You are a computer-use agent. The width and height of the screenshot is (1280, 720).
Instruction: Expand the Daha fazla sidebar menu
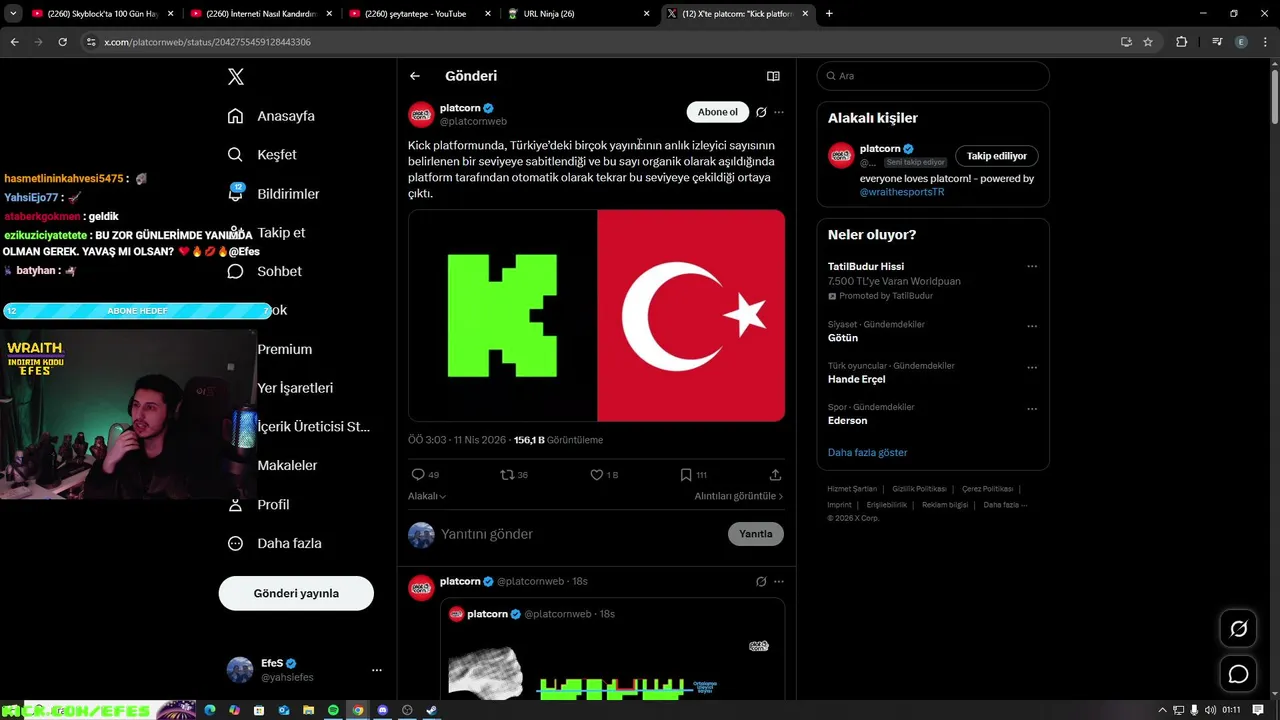(274, 543)
